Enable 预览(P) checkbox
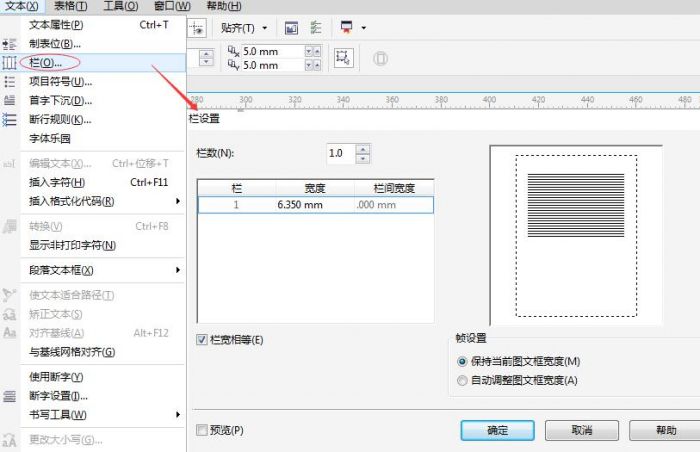 (202, 430)
